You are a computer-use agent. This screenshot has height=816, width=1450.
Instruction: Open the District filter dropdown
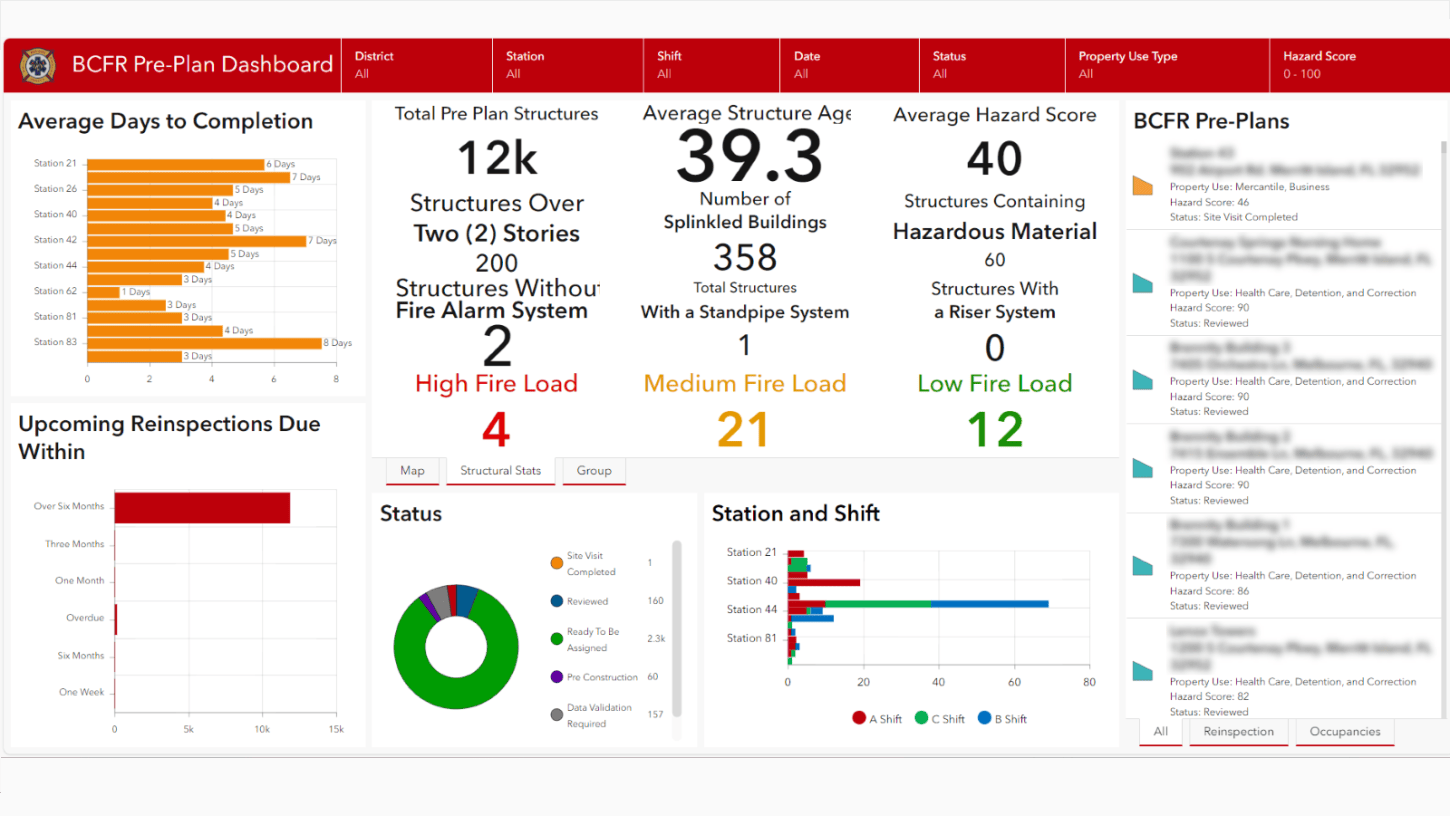tap(416, 64)
